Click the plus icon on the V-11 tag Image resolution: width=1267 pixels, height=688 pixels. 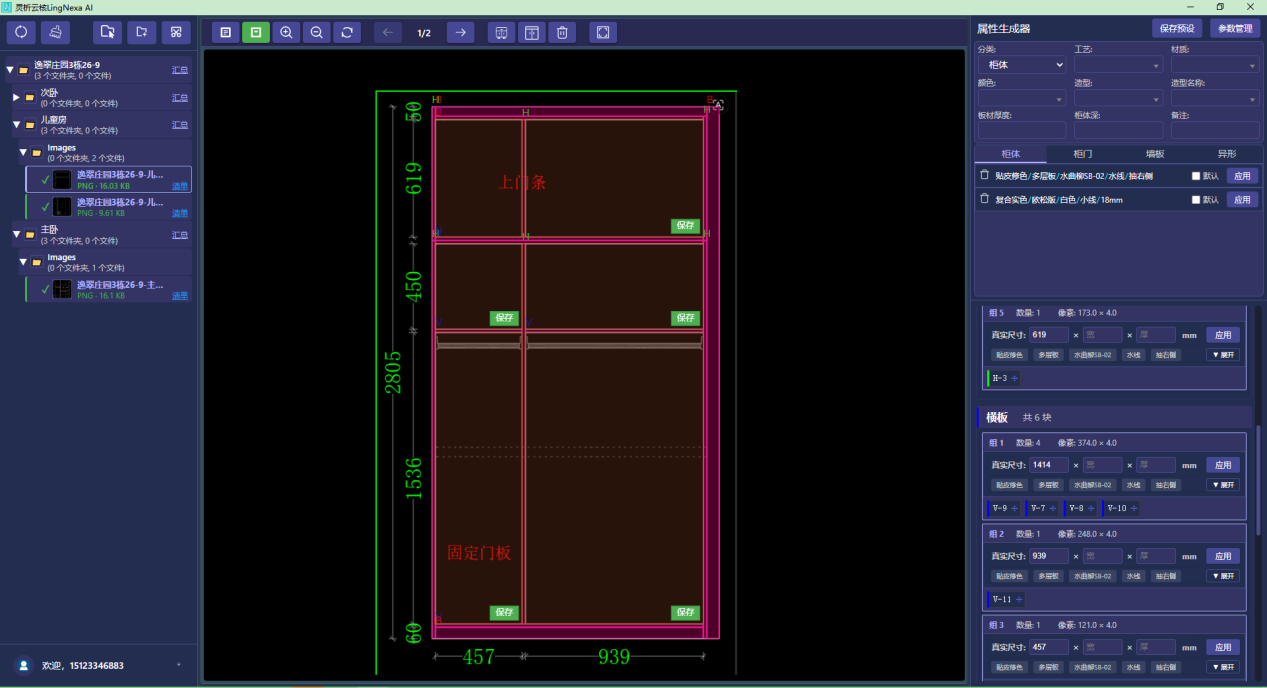click(1019, 599)
